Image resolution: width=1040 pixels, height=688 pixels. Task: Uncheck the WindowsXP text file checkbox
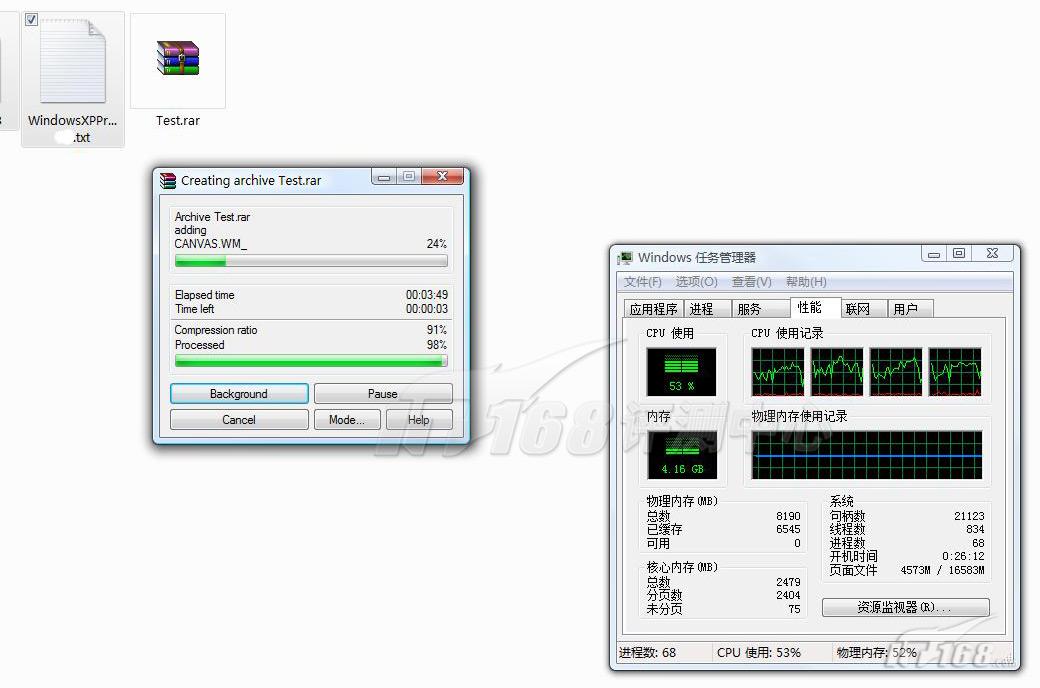click(x=32, y=20)
